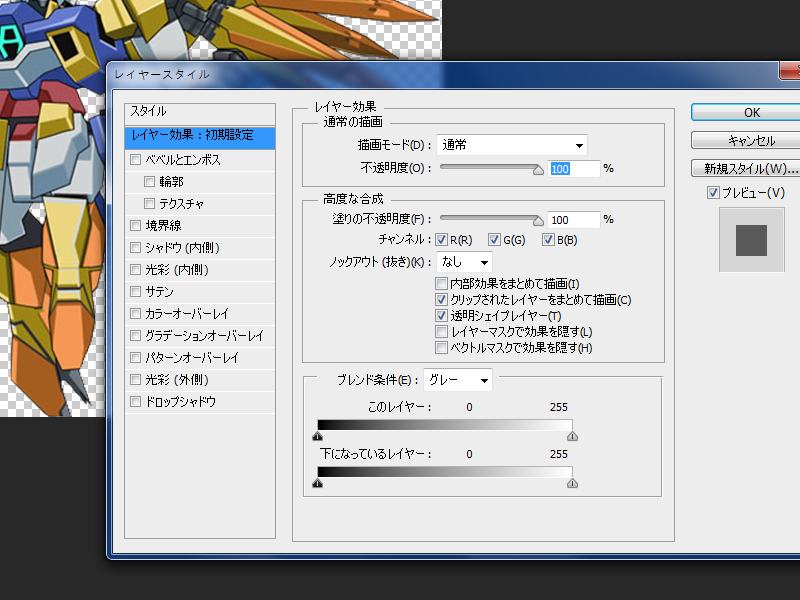
Task: Toggle the プレビュー checkbox
Action: [713, 192]
